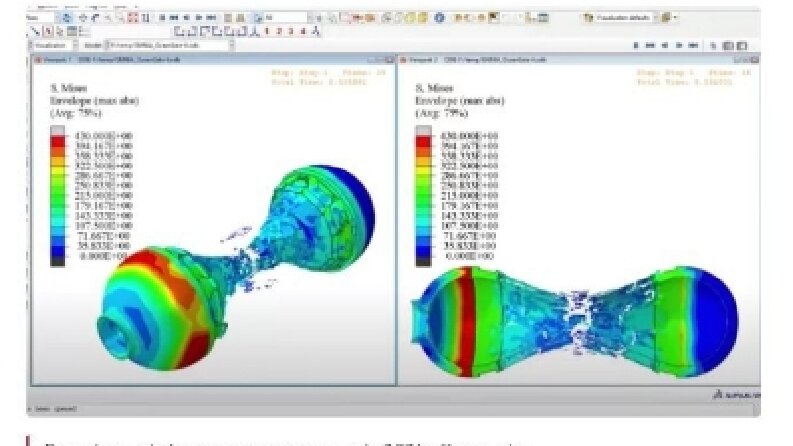Click dark blue swatch in Viewport 2 legend
This screenshot has width=793, height=446.
point(423,250)
